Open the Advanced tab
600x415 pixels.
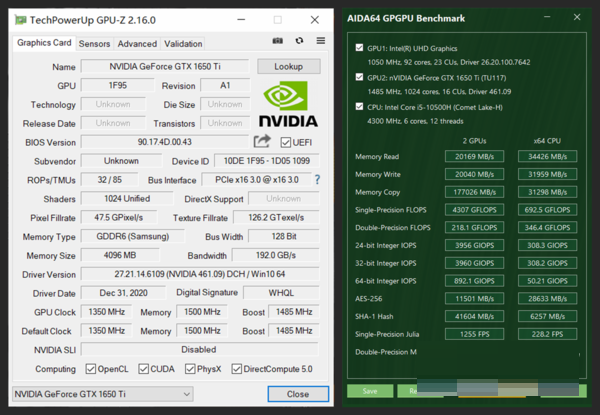click(x=137, y=44)
